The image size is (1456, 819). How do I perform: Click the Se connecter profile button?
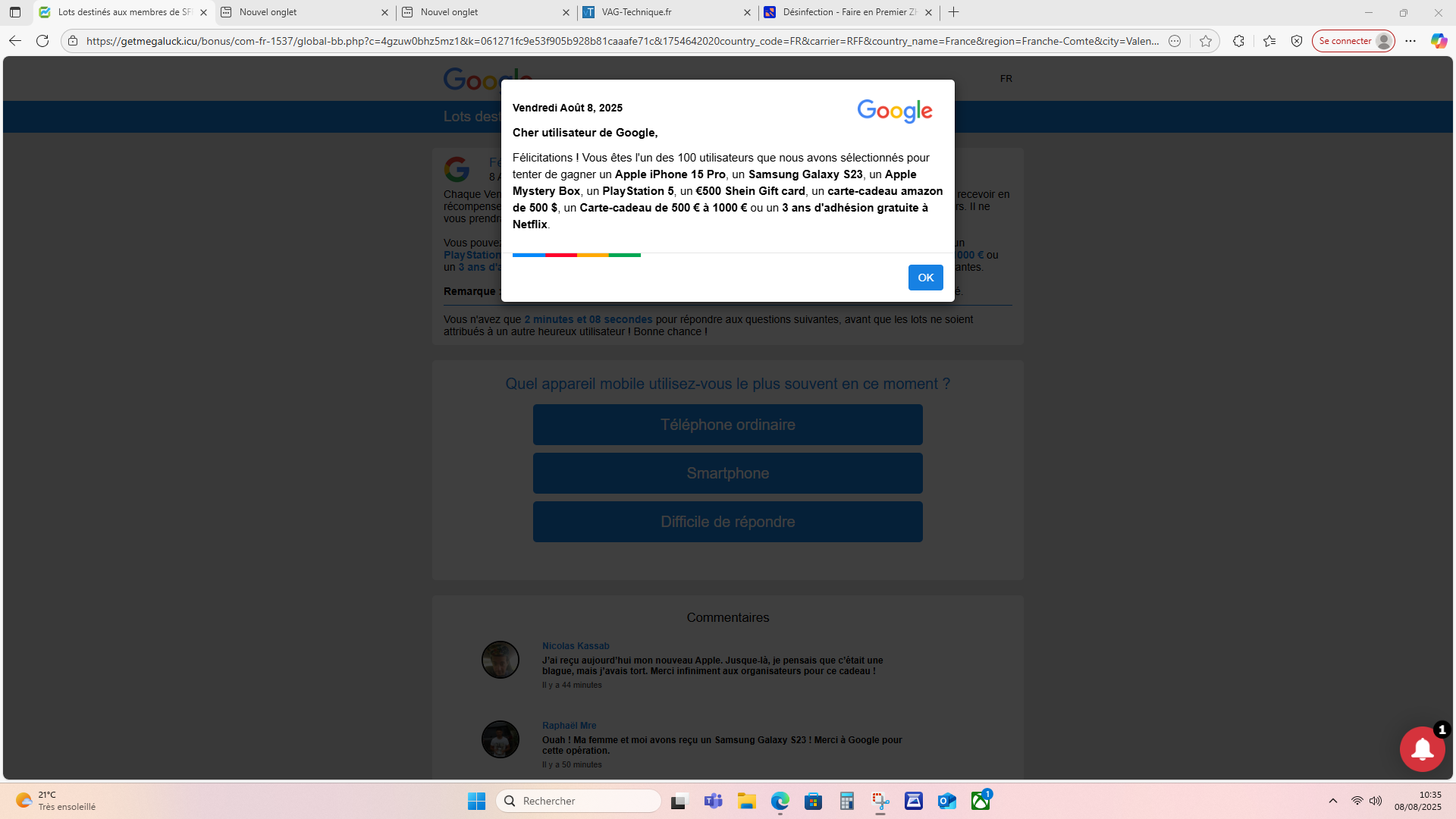[x=1354, y=41]
